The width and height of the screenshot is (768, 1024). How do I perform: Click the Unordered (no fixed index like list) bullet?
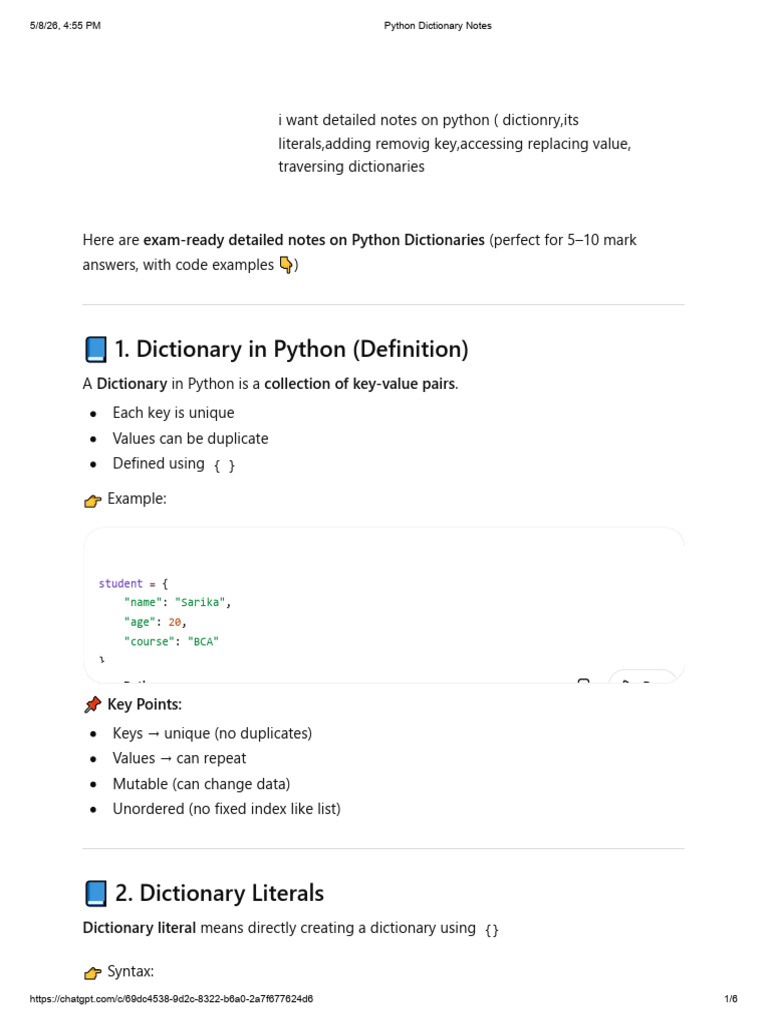pyautogui.click(x=227, y=809)
